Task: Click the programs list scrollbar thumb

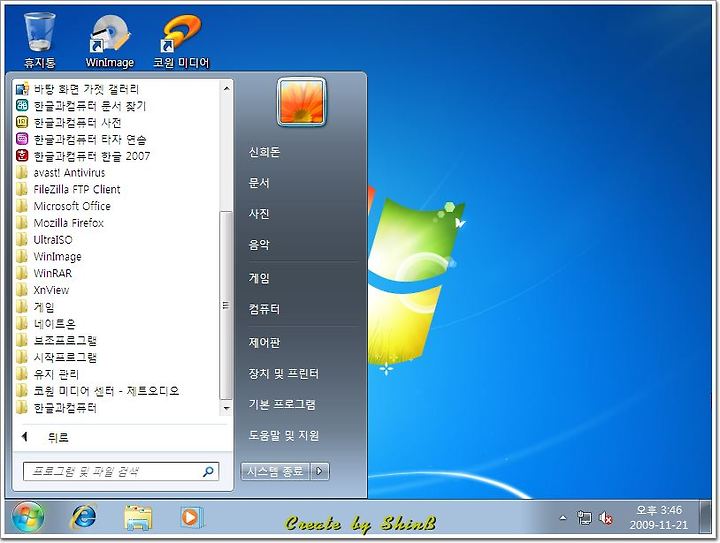Action: [x=225, y=305]
